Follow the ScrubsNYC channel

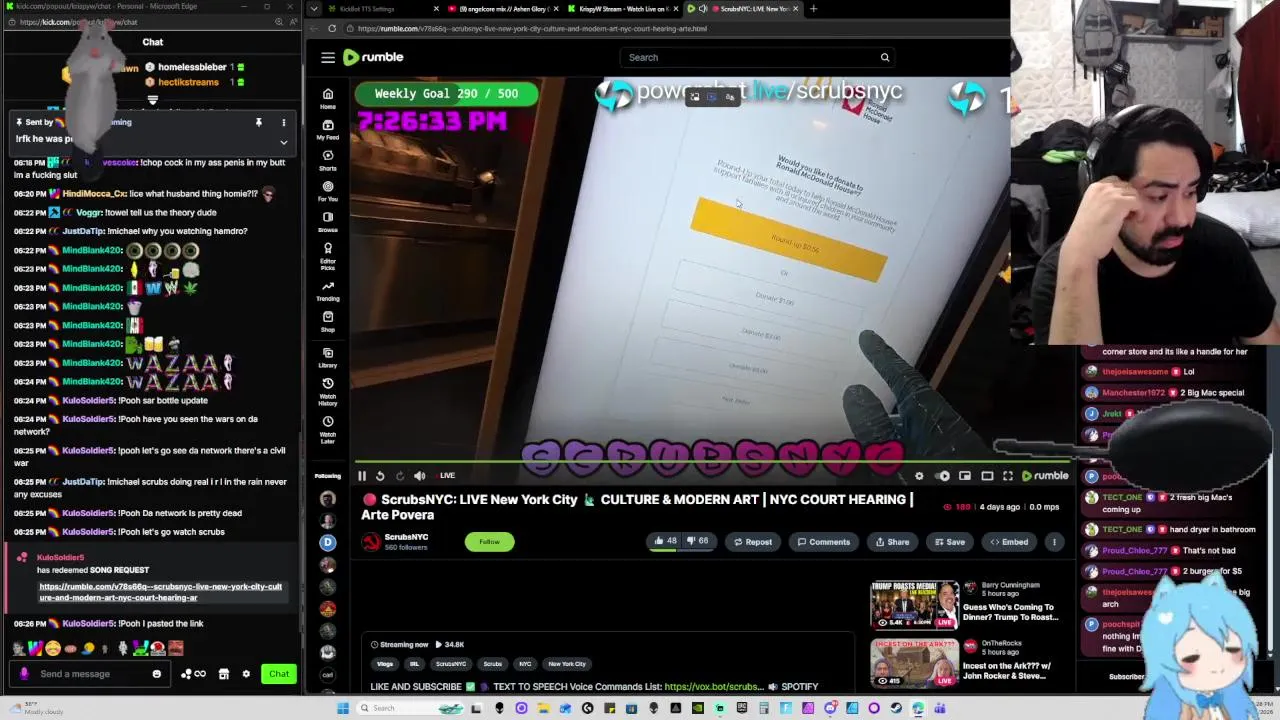[489, 542]
